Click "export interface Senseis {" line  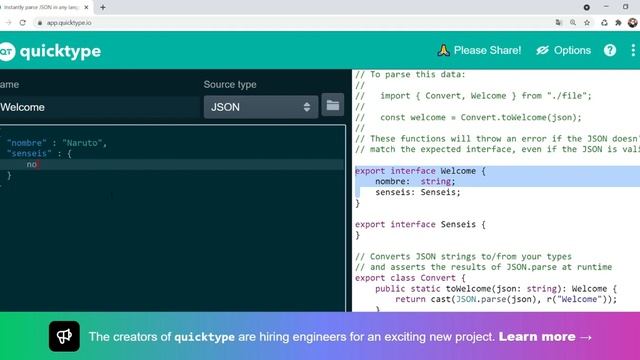tap(420, 224)
